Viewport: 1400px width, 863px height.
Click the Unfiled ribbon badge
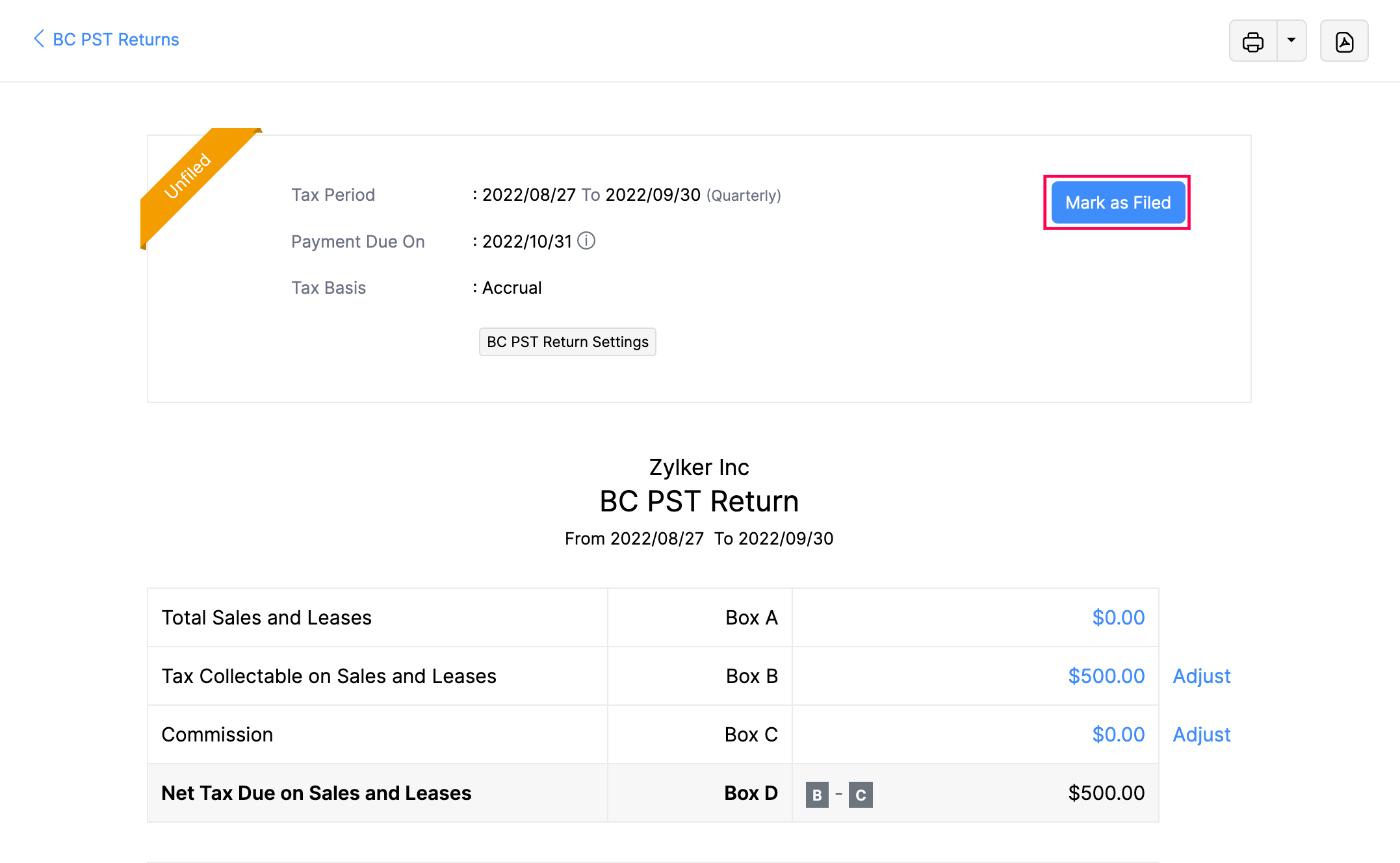188,176
